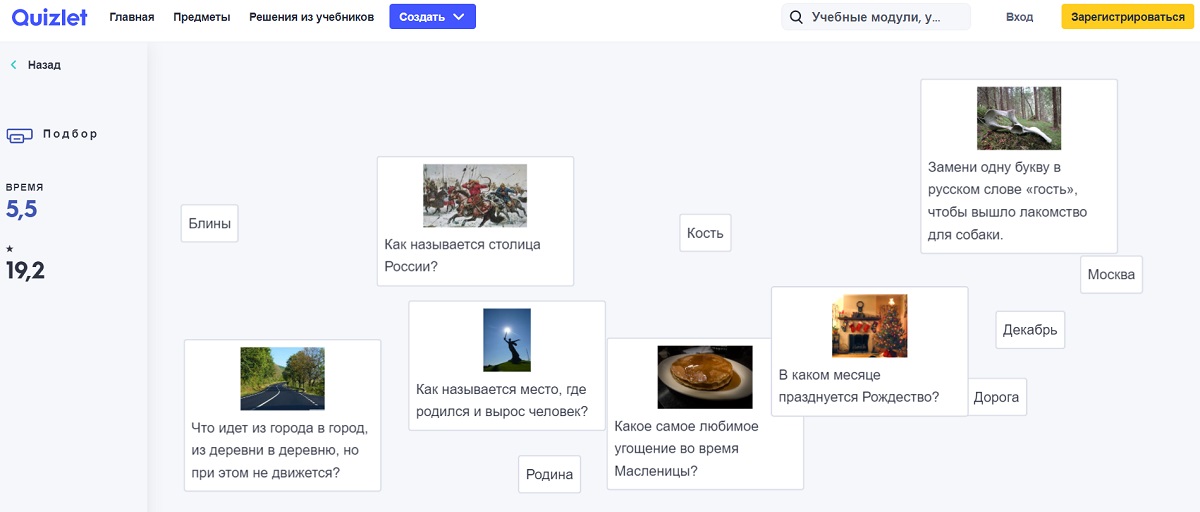1200x512 pixels.
Task: Select the 'Как называется столица России?' text
Action: (x=462, y=255)
